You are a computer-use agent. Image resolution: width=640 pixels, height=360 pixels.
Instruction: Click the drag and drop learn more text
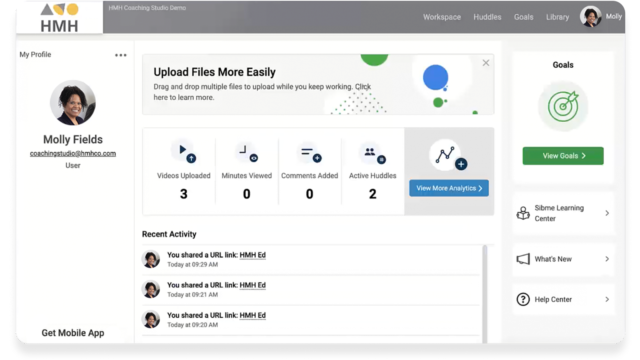262,92
